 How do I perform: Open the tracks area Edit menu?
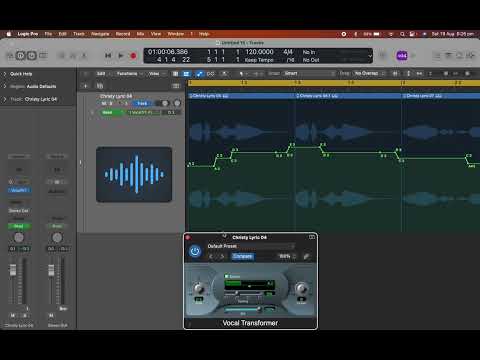(x=101, y=74)
